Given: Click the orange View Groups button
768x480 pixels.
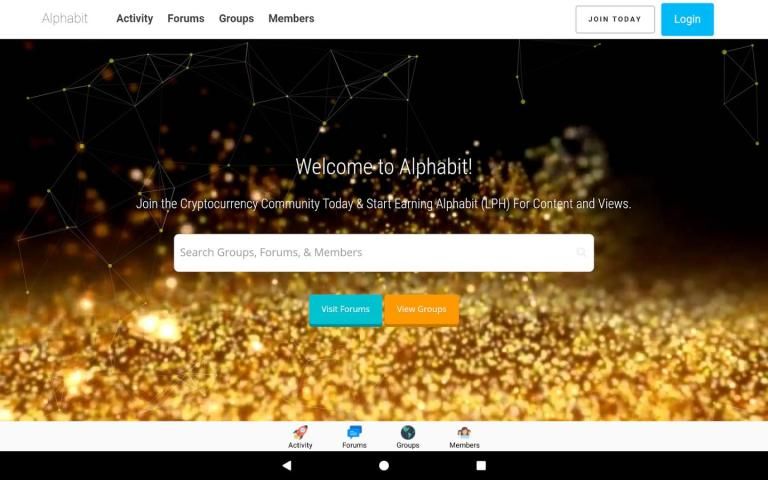Looking at the screenshot, I should (421, 310).
